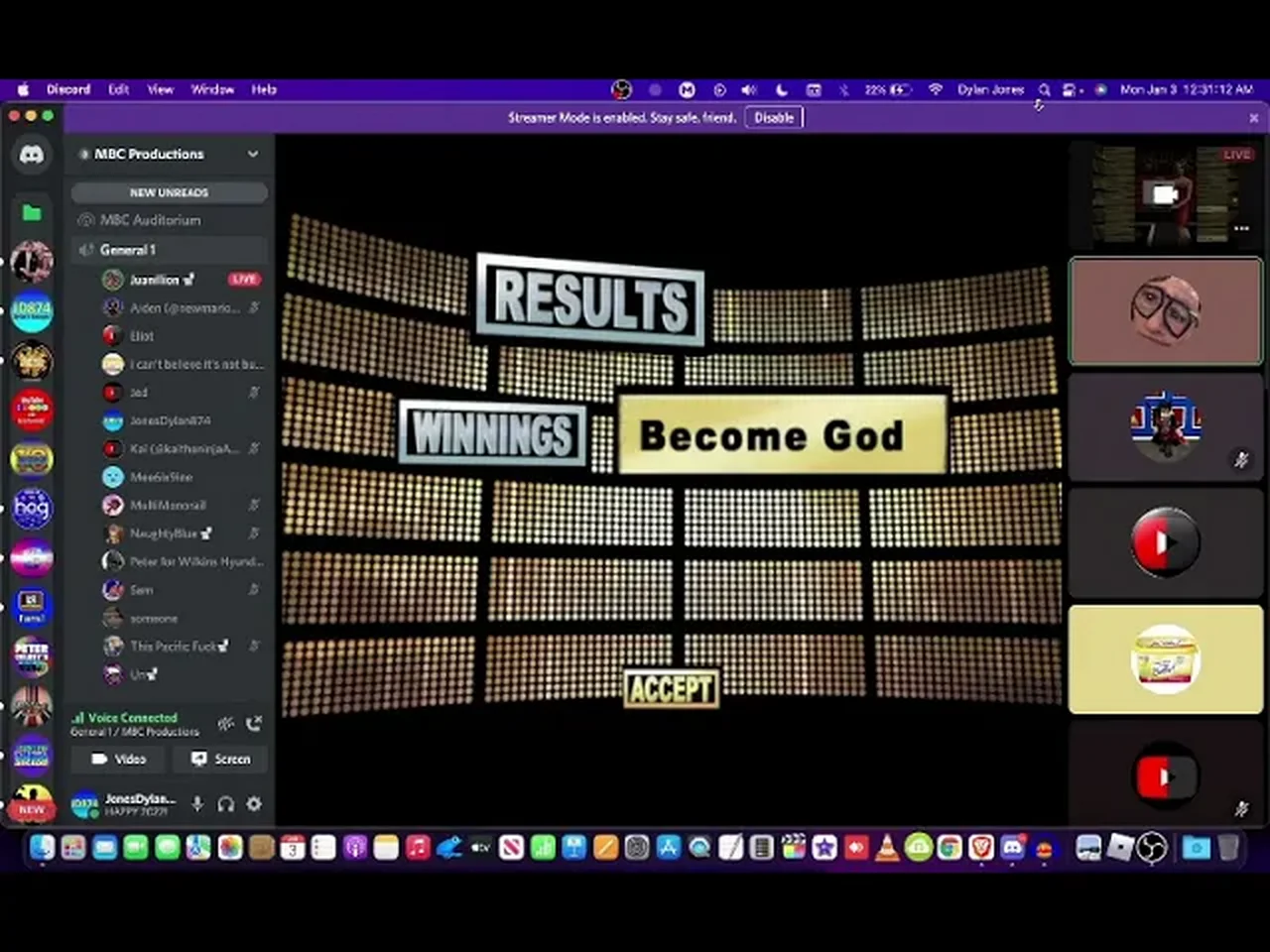1270x952 pixels.
Task: Open the Fans! server icon
Action: 32,606
